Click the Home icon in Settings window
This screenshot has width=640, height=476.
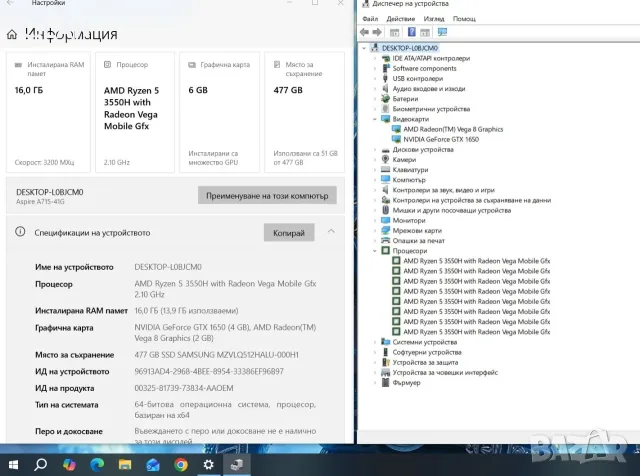click(12, 34)
